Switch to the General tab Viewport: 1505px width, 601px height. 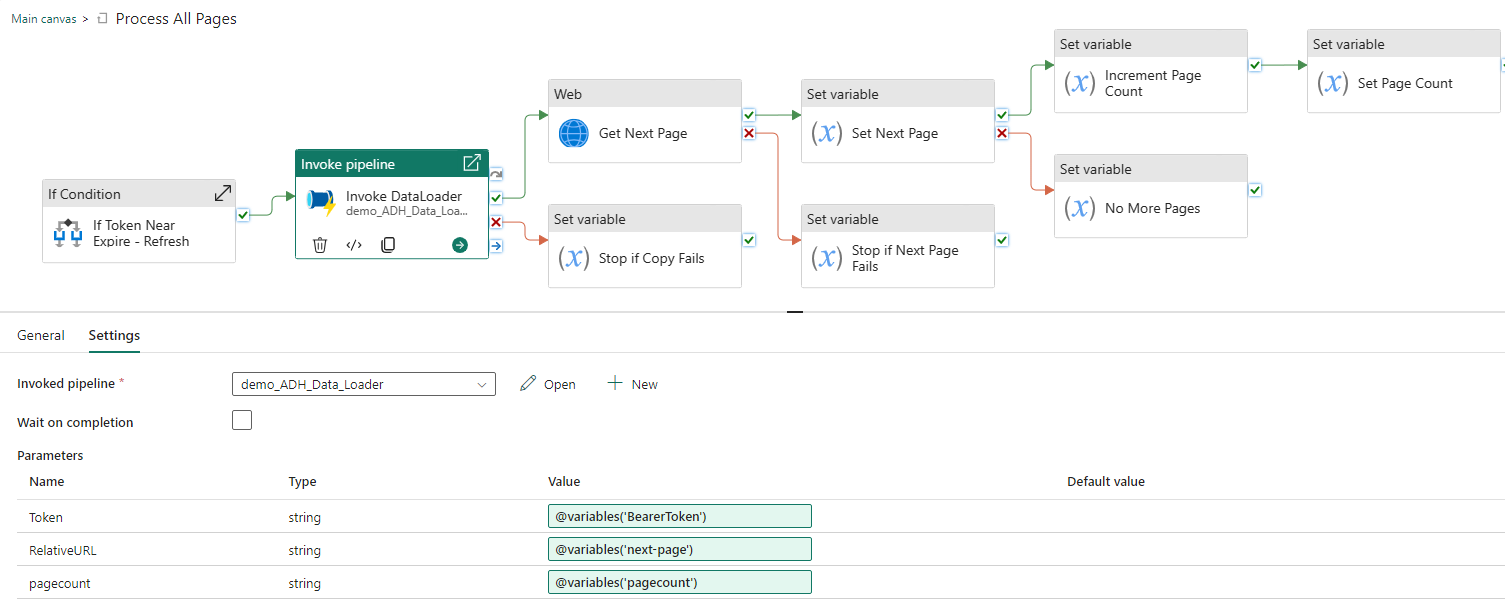tap(41, 335)
